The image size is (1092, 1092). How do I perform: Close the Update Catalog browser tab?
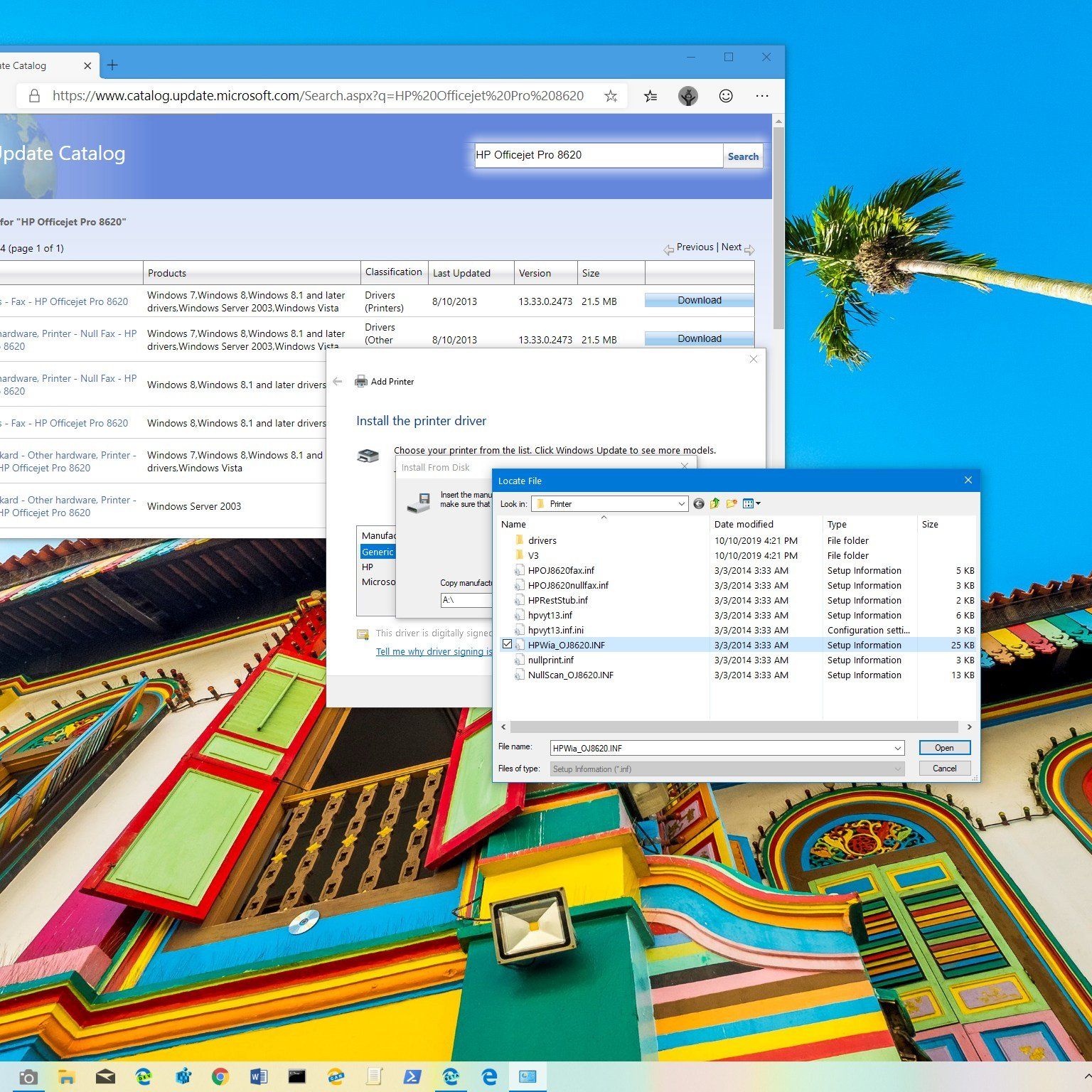tap(87, 65)
